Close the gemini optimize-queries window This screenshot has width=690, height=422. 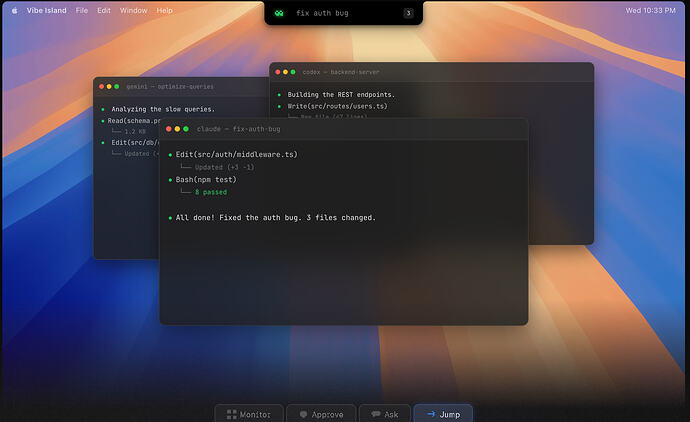click(102, 87)
